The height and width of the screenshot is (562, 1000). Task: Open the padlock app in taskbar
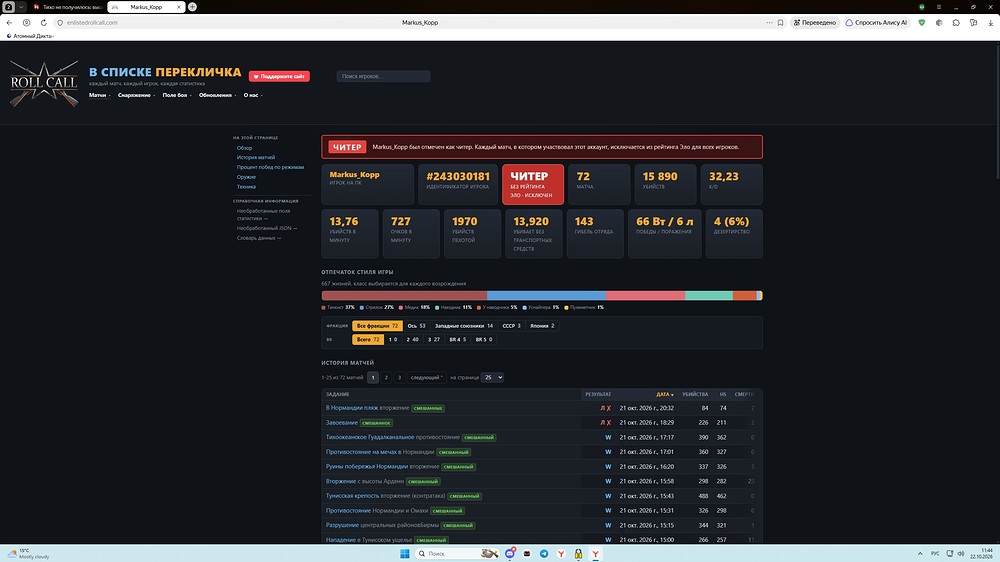(x=578, y=553)
